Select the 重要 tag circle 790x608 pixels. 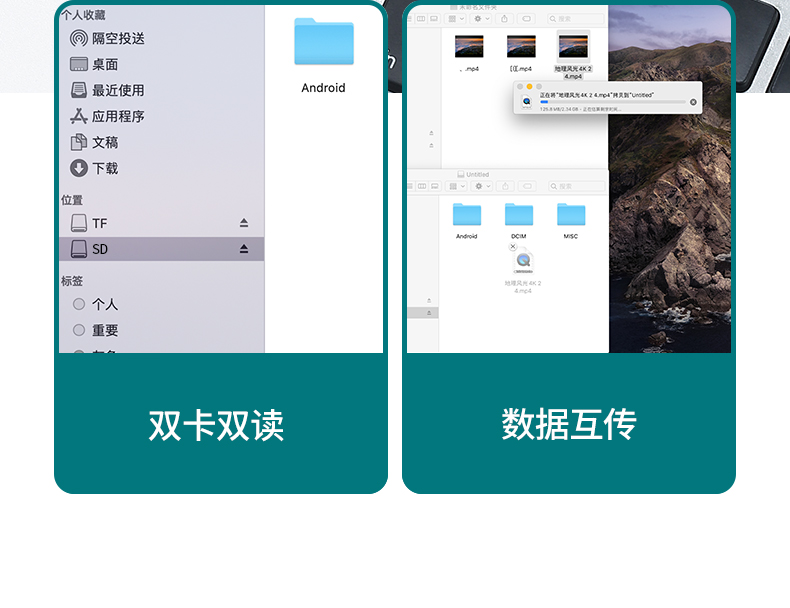pos(79,330)
